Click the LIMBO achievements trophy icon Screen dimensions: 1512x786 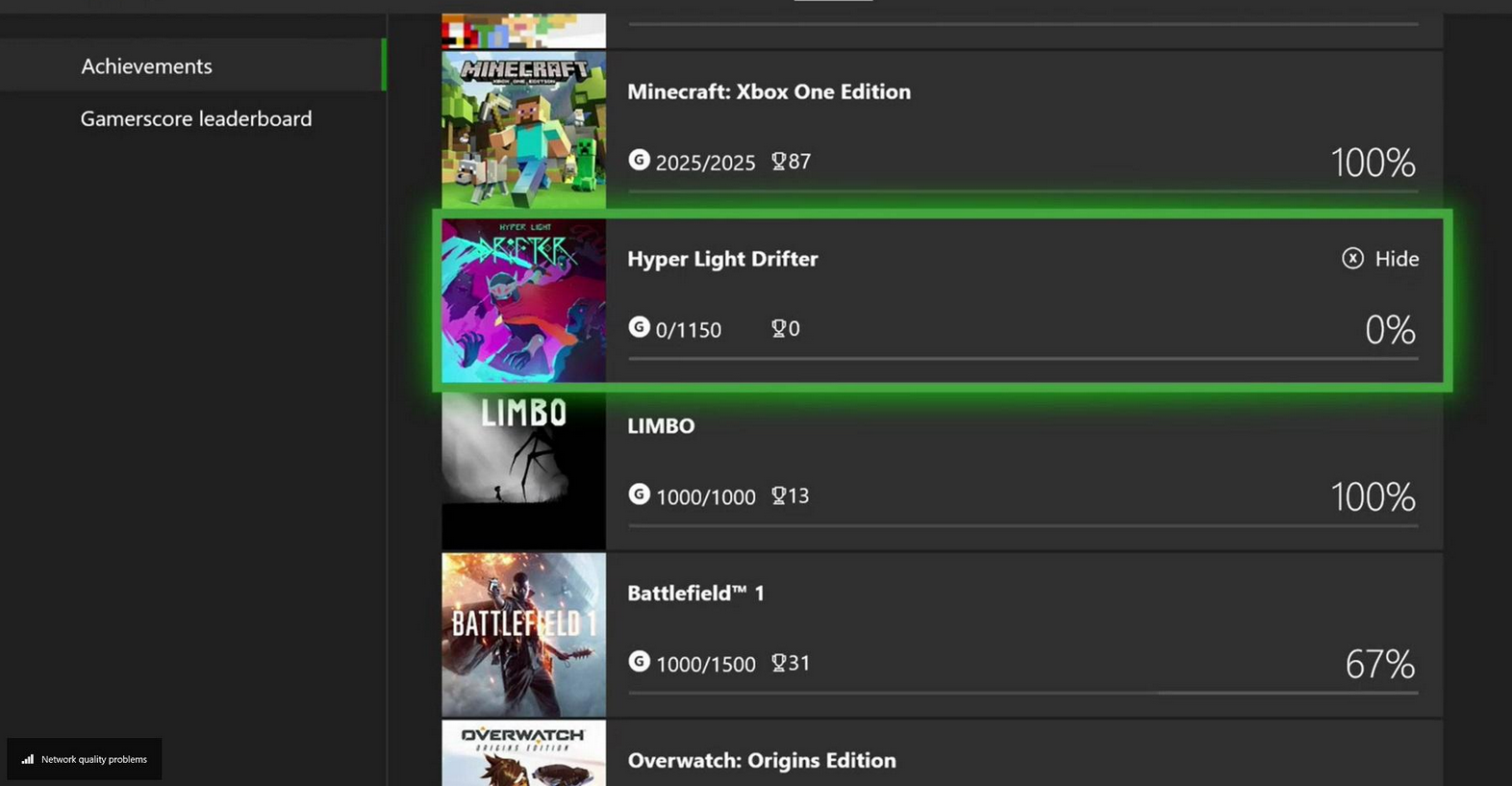(778, 495)
